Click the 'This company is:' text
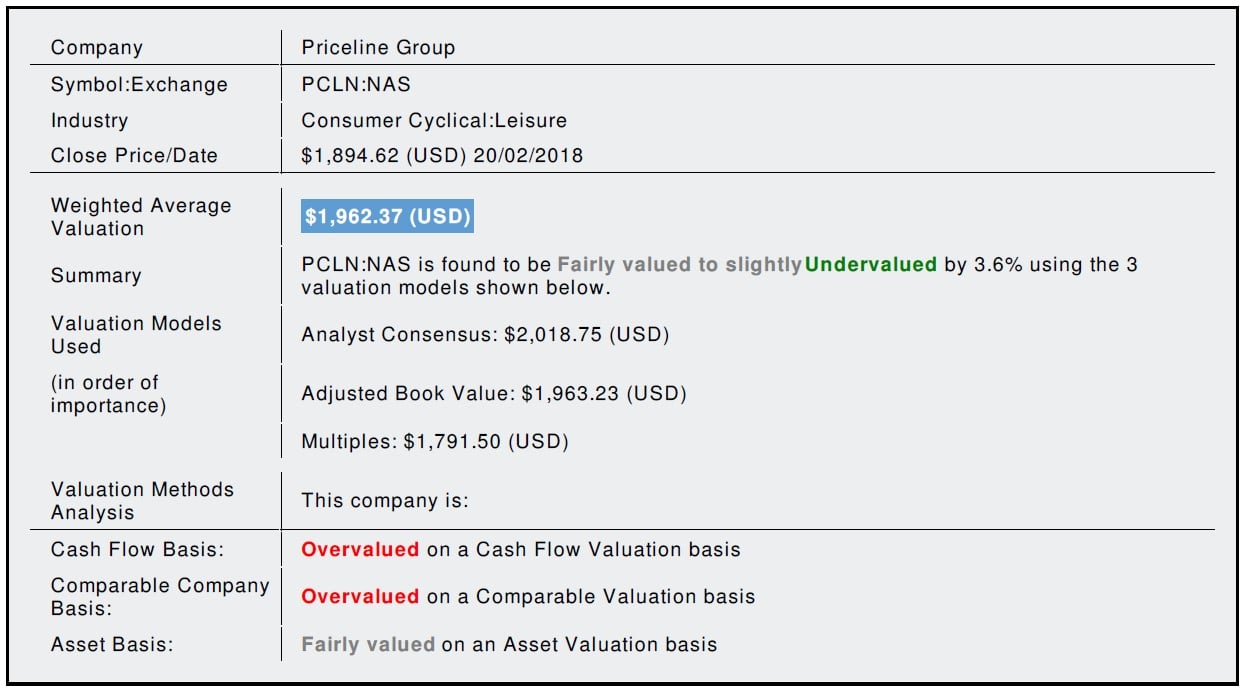Viewport: 1246px width, 691px height. pos(384,501)
